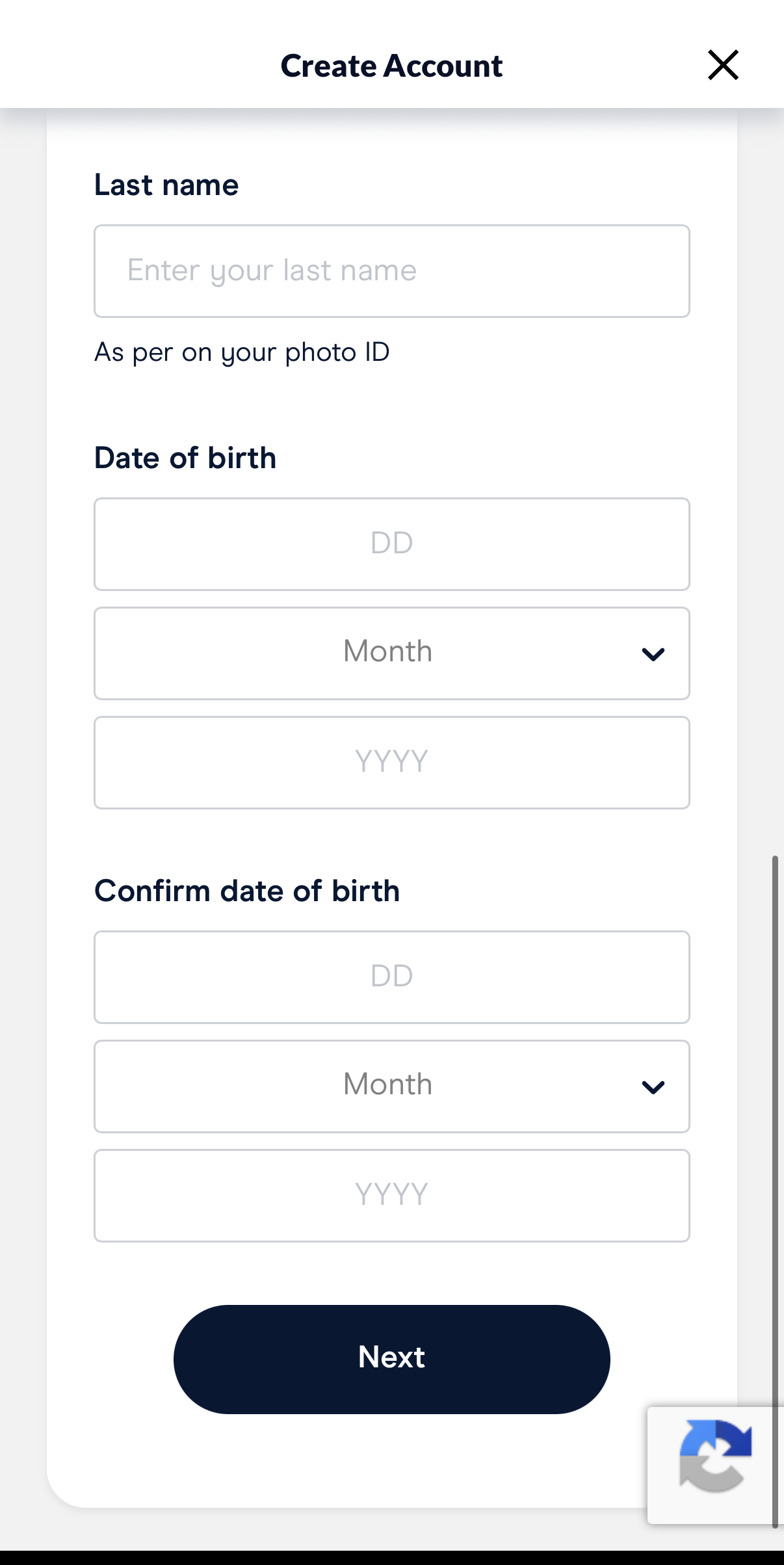Click the "Date of birth" heading label
Screen dimensions: 784x1565
click(x=185, y=458)
